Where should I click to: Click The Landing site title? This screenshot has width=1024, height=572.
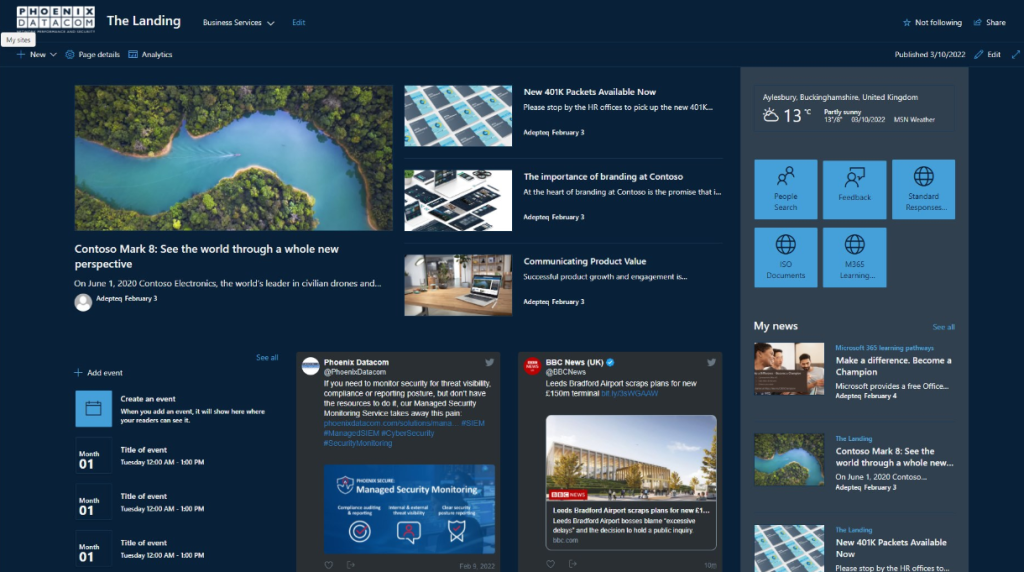pos(144,21)
